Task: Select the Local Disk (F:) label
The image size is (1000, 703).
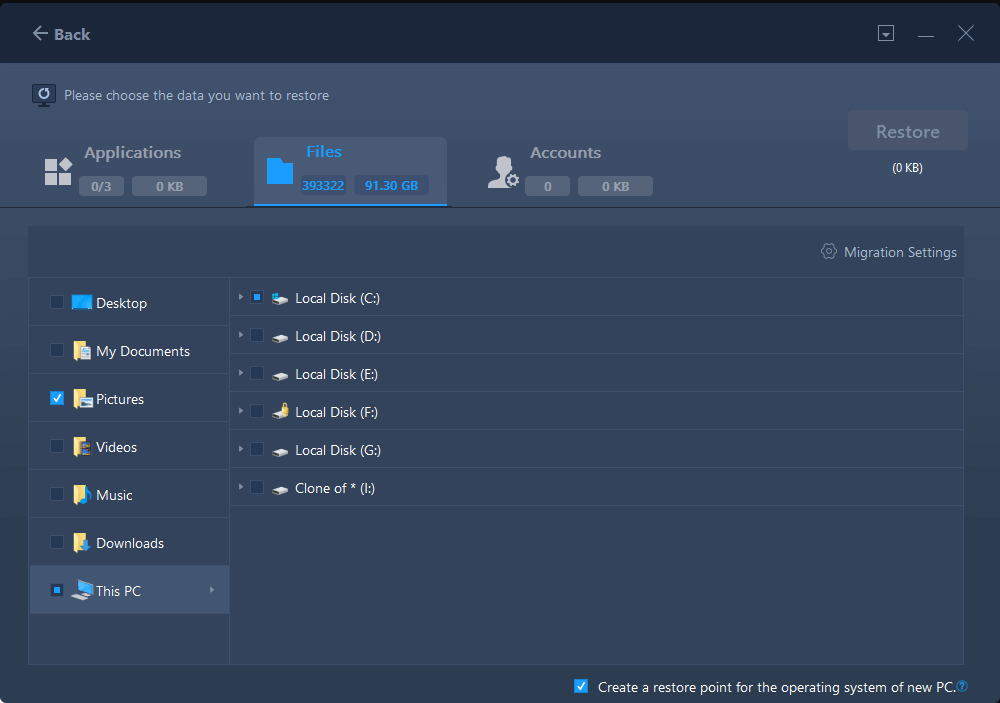Action: pos(337,412)
